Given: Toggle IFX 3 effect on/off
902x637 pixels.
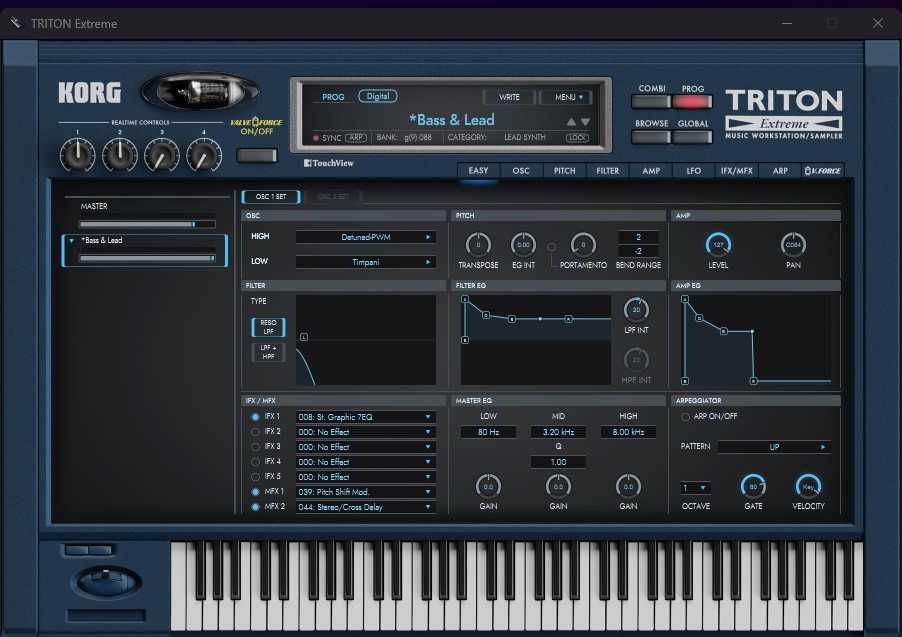Looking at the screenshot, I should (x=255, y=447).
